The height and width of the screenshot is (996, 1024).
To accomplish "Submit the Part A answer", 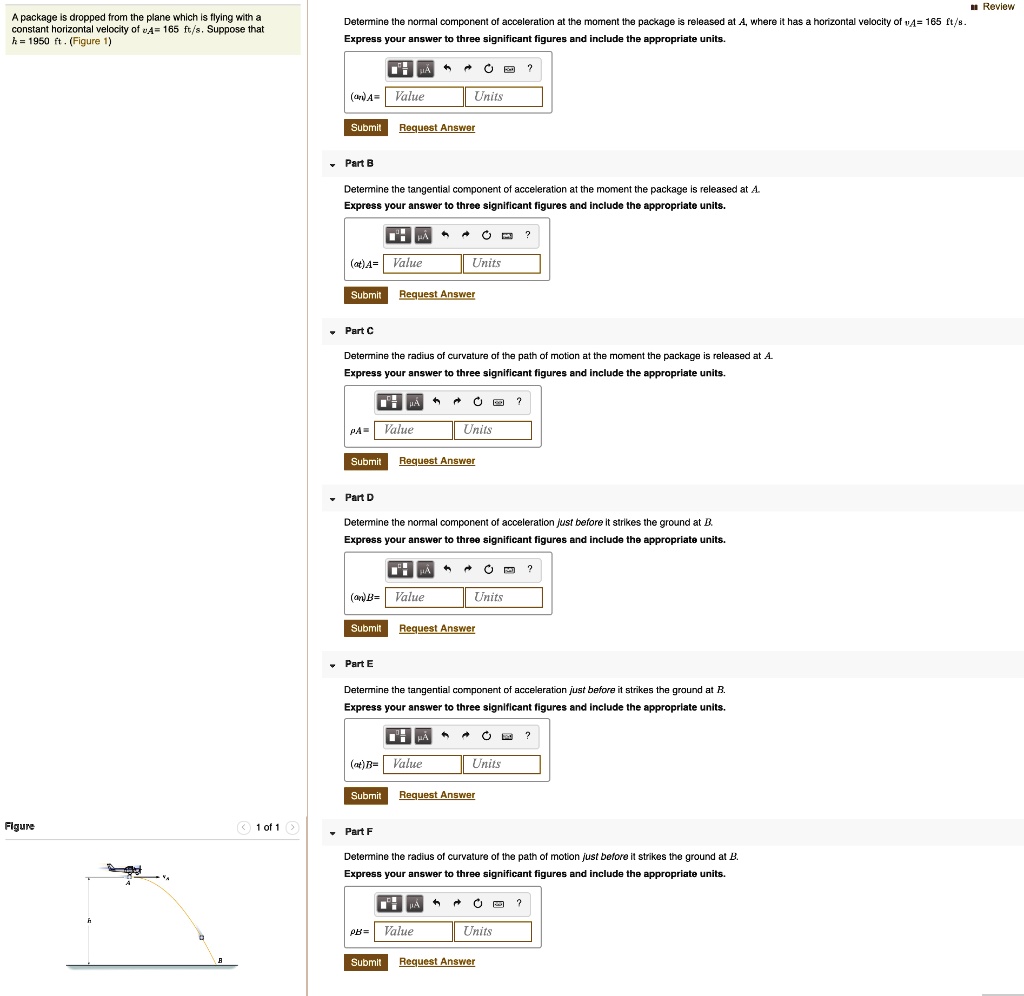I will [366, 127].
